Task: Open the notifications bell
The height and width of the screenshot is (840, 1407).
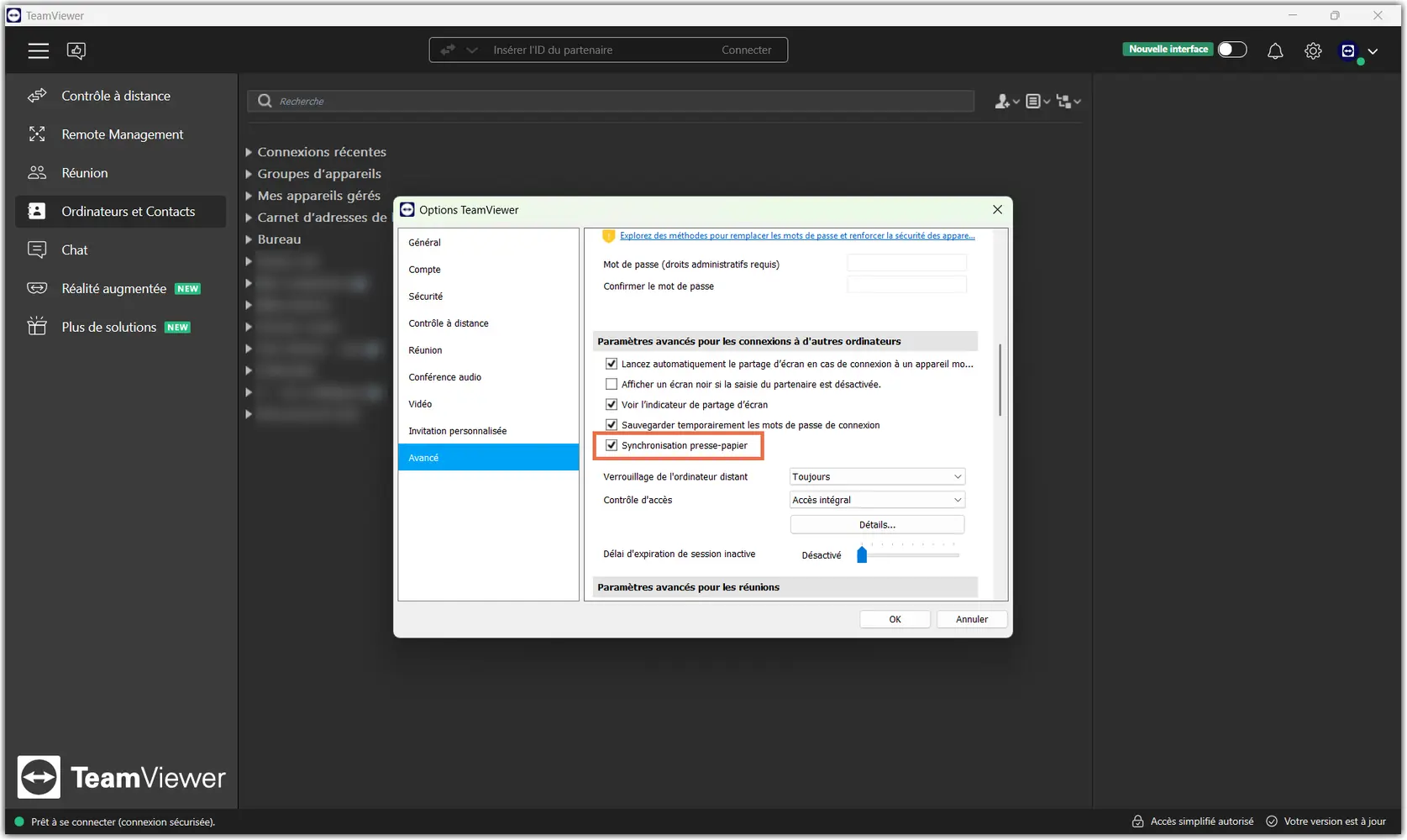Action: pos(1275,51)
